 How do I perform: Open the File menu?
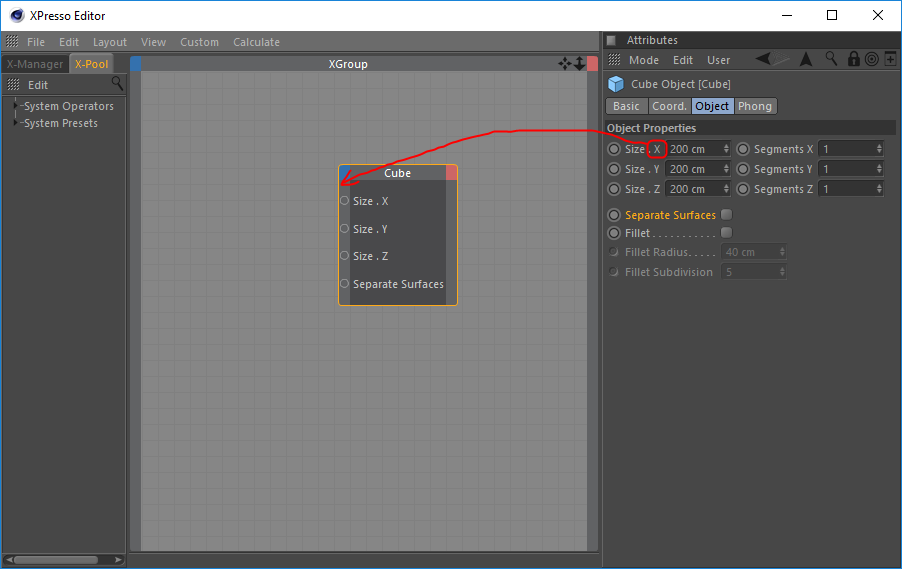pos(36,42)
